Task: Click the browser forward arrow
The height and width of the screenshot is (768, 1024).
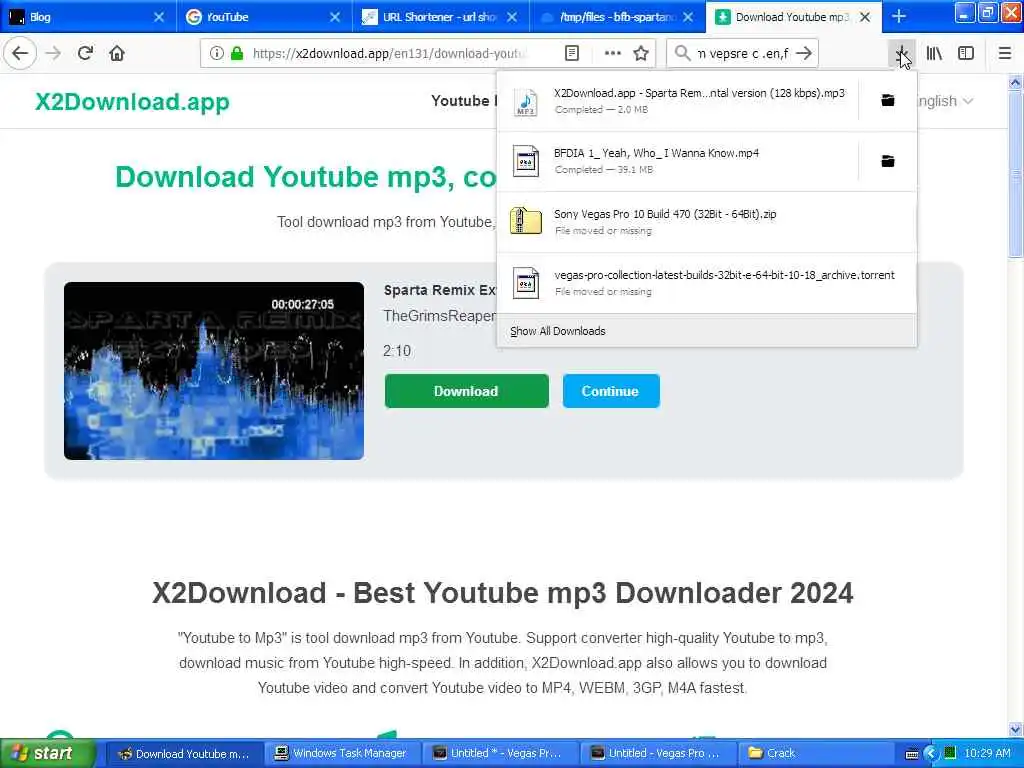Action: pyautogui.click(x=54, y=54)
